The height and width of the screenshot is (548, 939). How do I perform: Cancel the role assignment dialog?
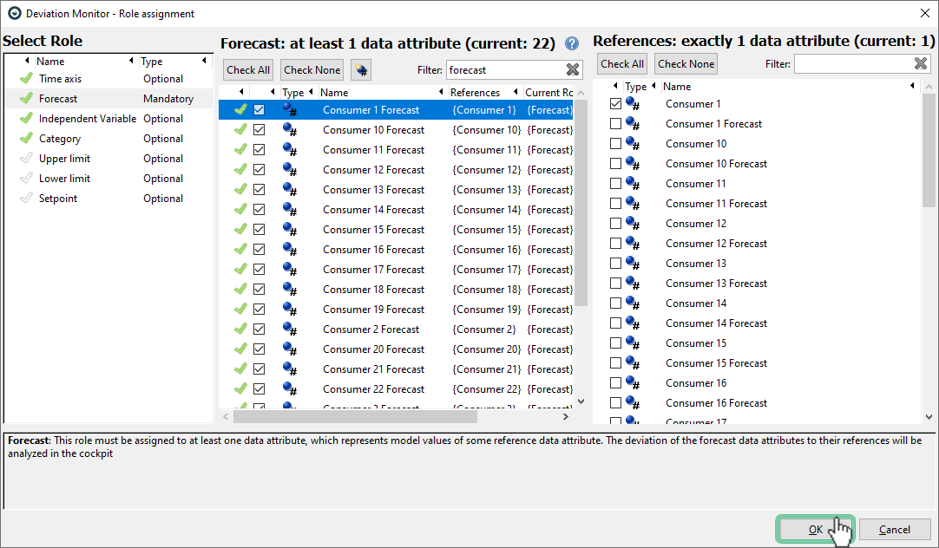pyautogui.click(x=895, y=529)
